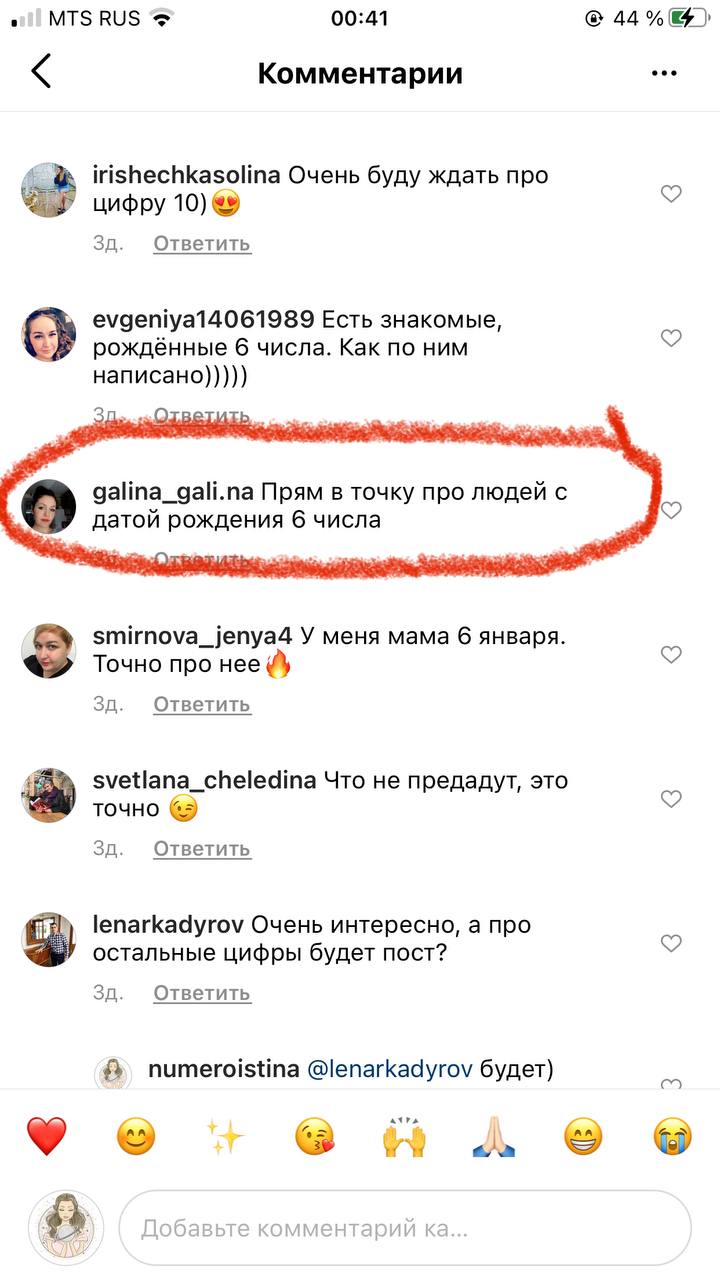Reply to lenarkadyrov's comment
Viewport: 720px width, 1280px height.
(202, 993)
